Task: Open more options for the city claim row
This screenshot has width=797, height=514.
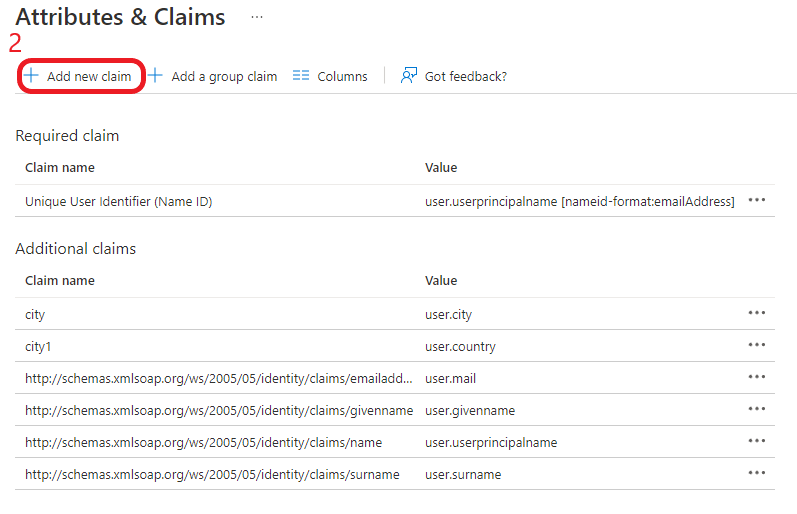Action: pos(756,313)
